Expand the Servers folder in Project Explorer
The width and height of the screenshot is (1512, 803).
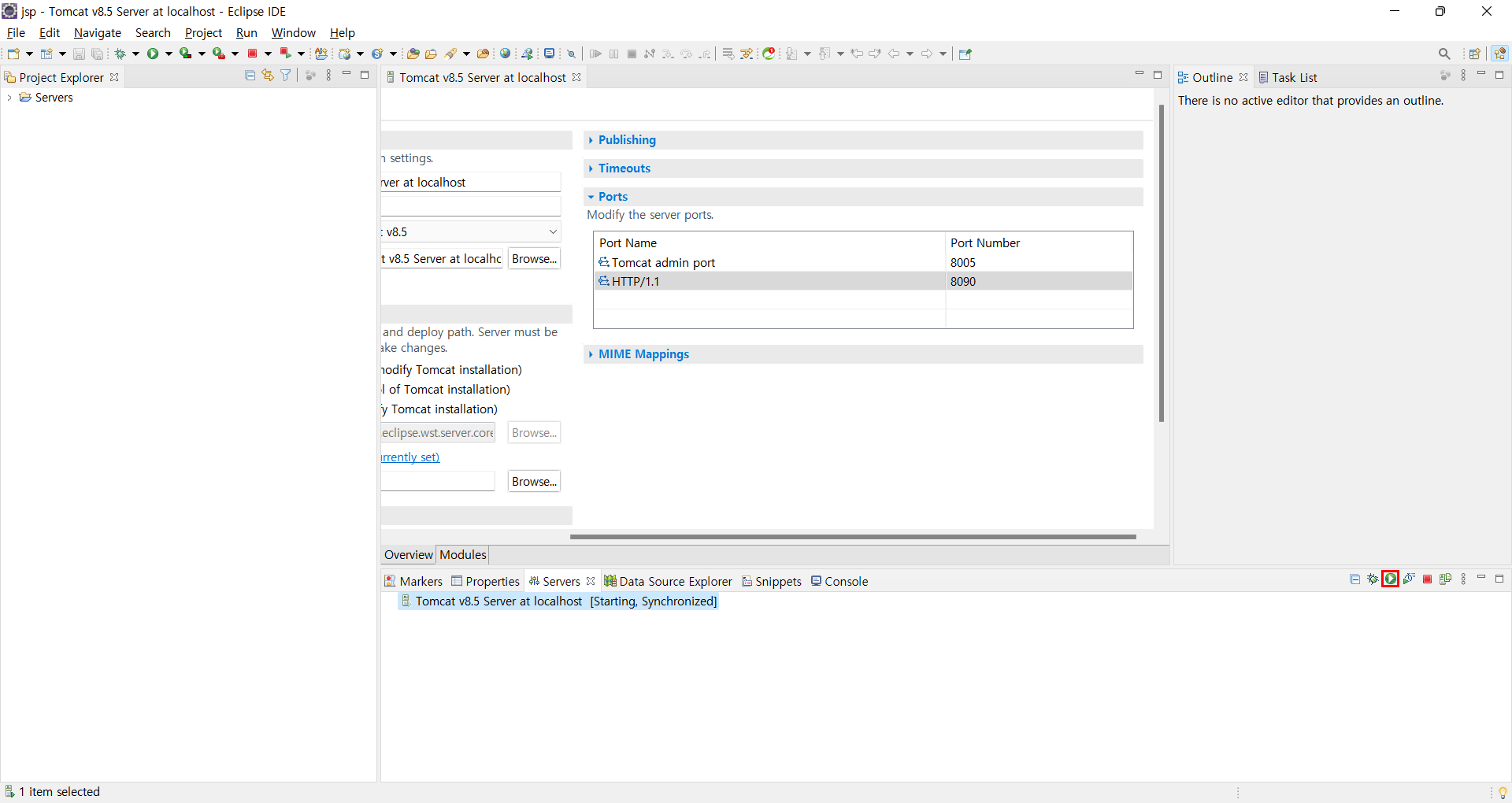tap(9, 98)
